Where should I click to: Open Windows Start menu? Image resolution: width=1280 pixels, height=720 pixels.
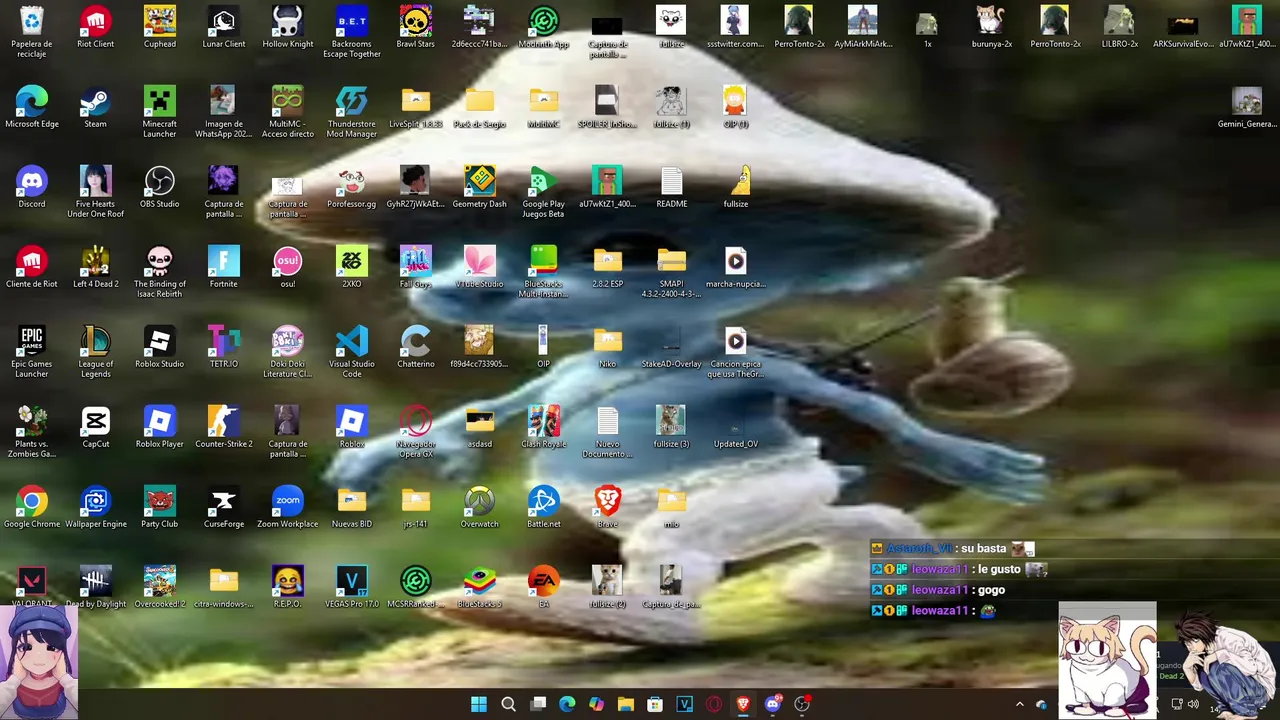coord(479,704)
